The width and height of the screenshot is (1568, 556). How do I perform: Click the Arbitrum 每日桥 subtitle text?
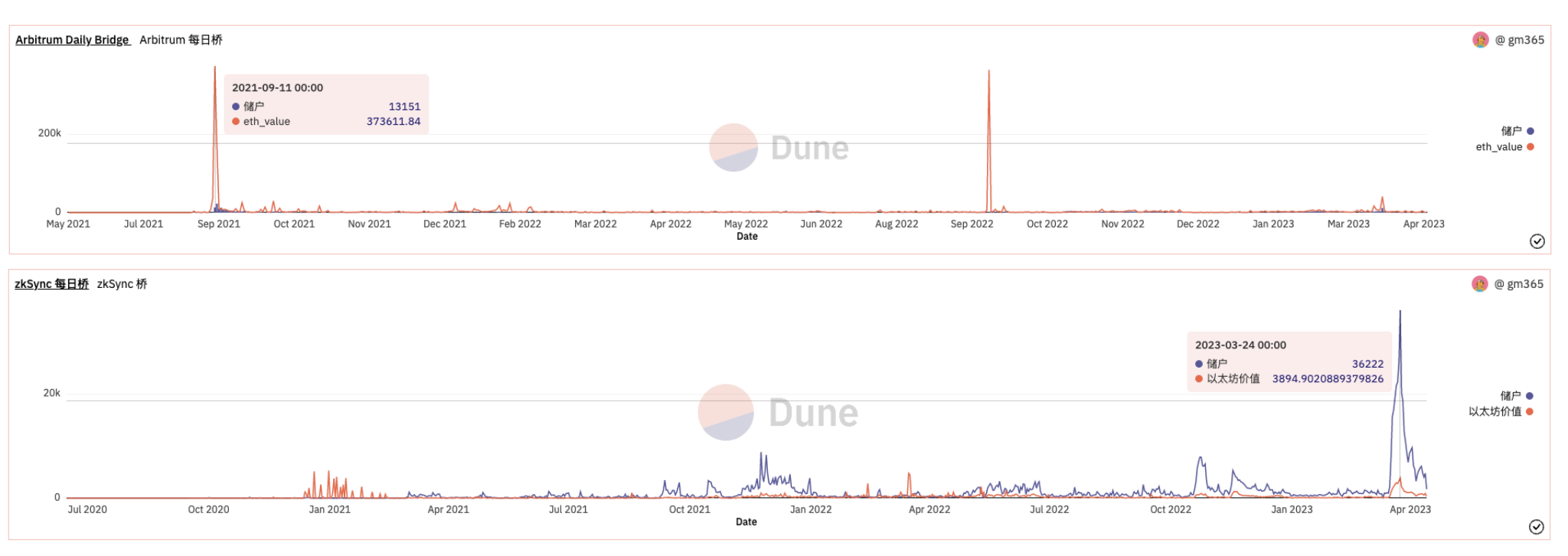[181, 40]
